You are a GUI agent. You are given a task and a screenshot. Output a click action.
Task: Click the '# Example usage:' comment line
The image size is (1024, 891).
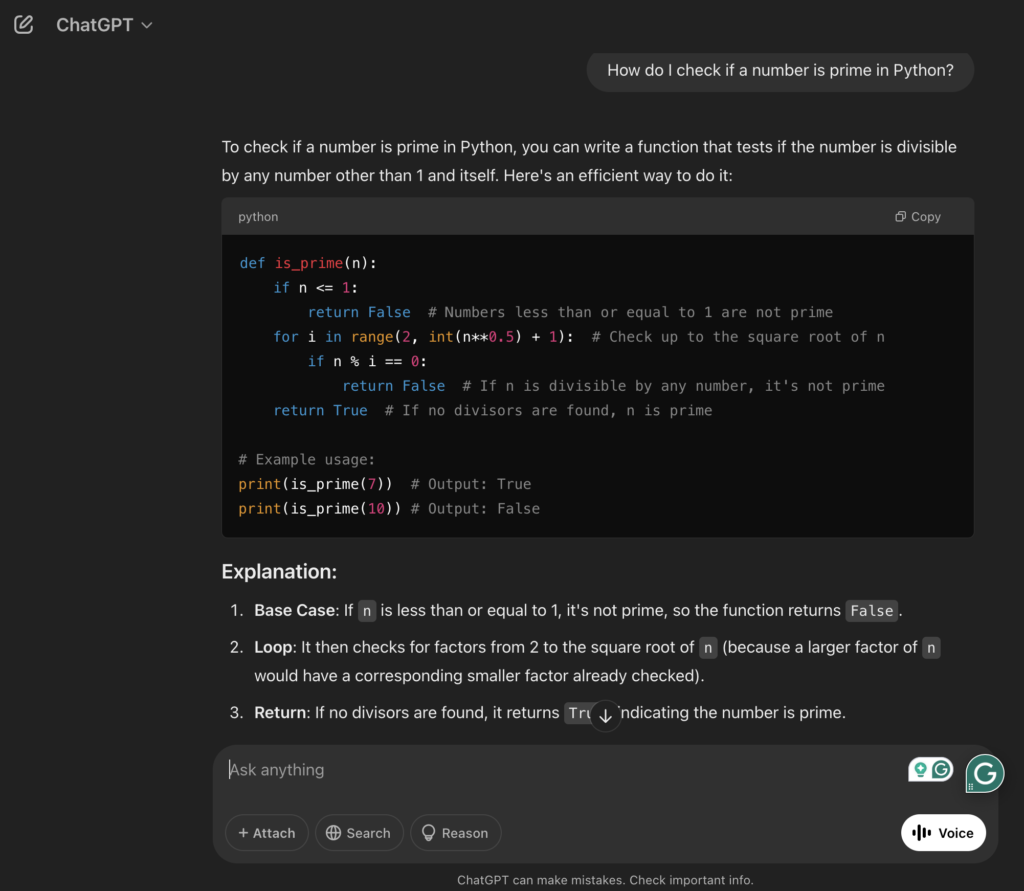coord(307,460)
